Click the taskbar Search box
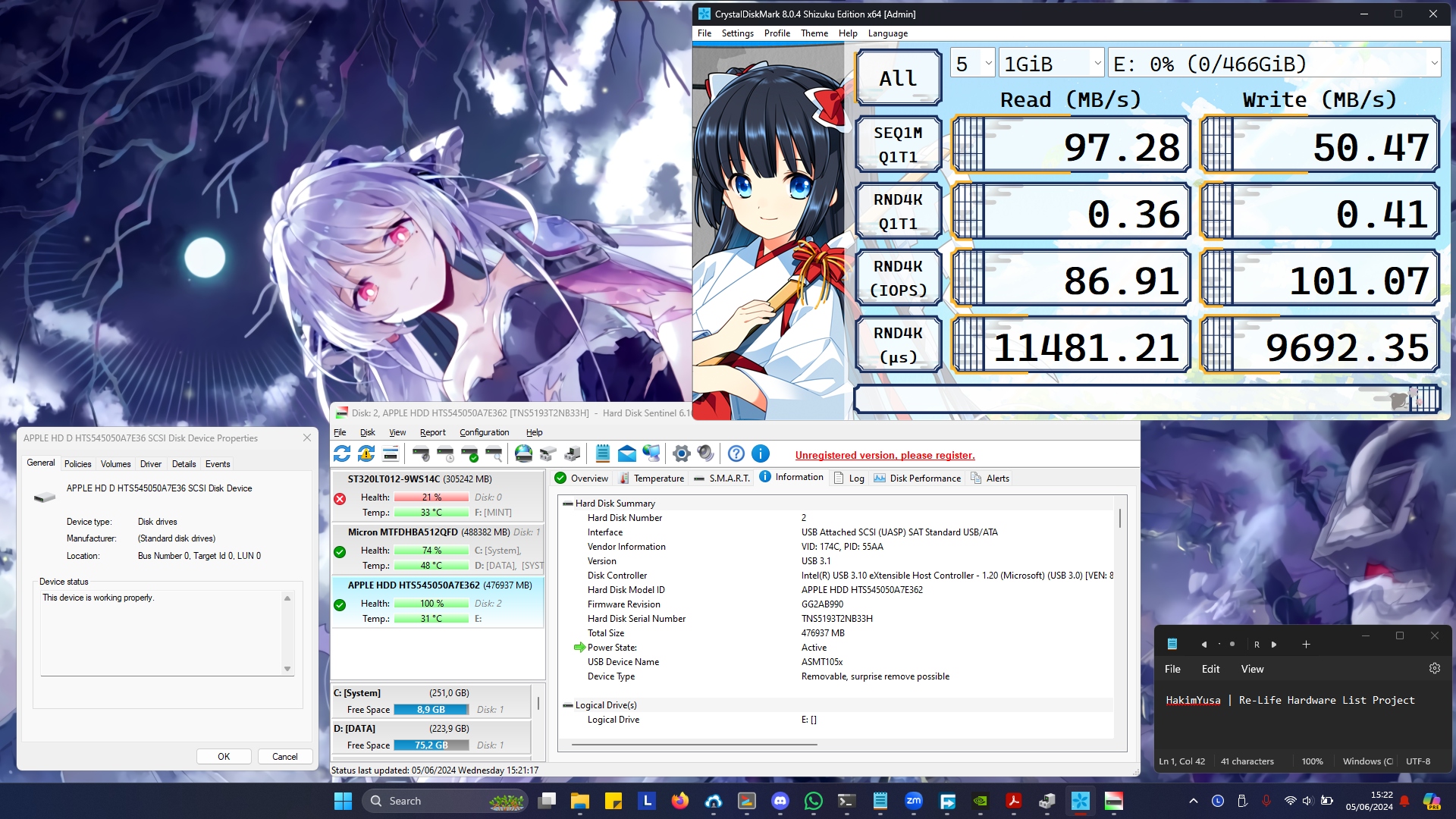1456x819 pixels. click(444, 801)
